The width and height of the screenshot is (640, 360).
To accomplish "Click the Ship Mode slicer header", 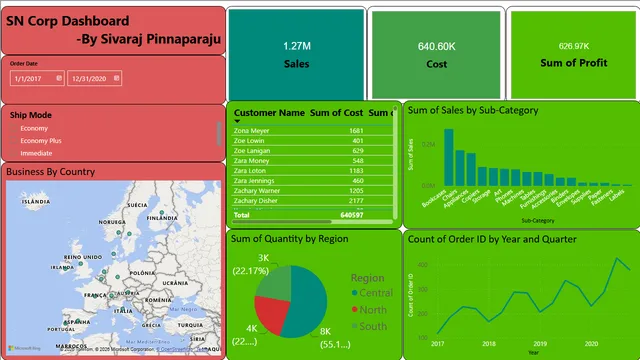I will (x=31, y=115).
